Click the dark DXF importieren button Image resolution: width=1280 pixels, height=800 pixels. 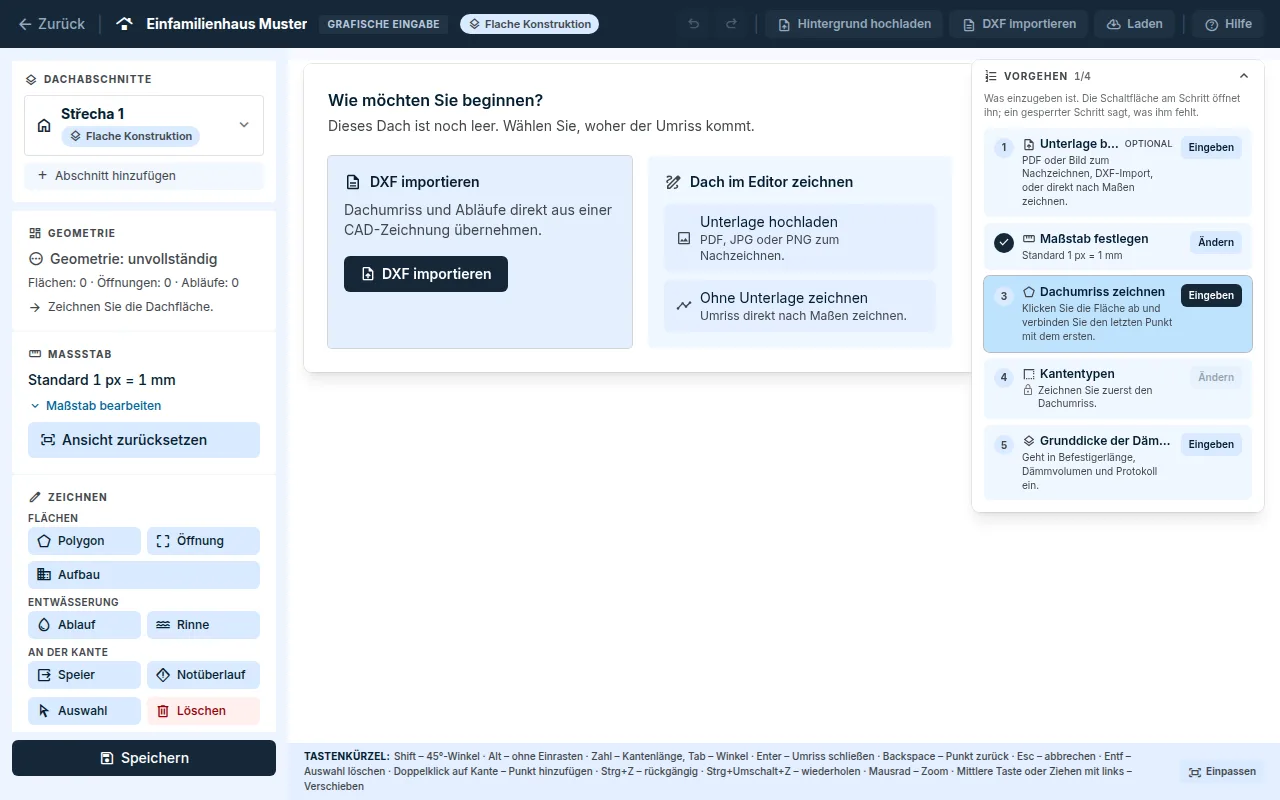(x=426, y=274)
